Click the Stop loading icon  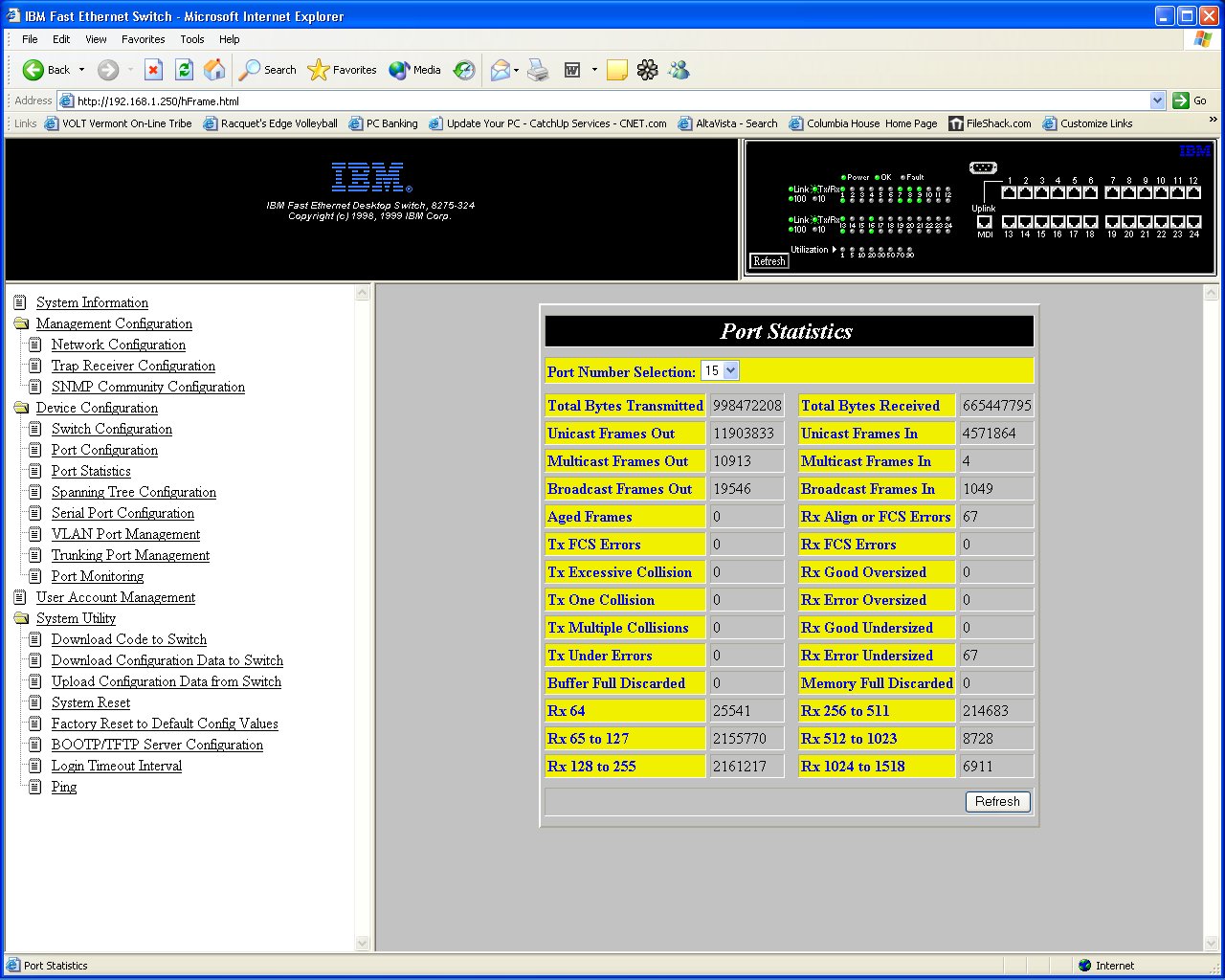pos(153,70)
